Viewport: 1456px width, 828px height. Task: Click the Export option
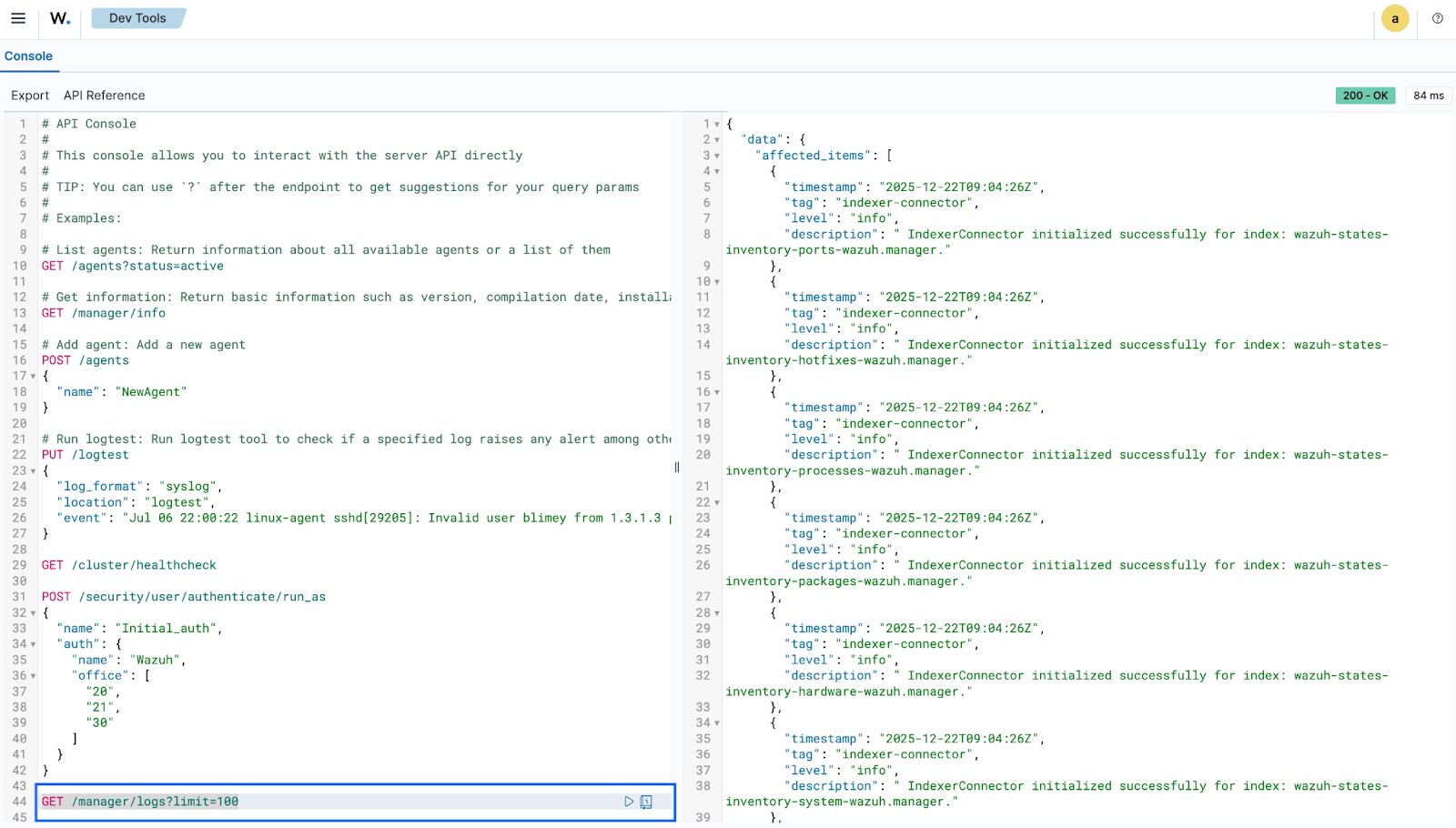(x=29, y=95)
